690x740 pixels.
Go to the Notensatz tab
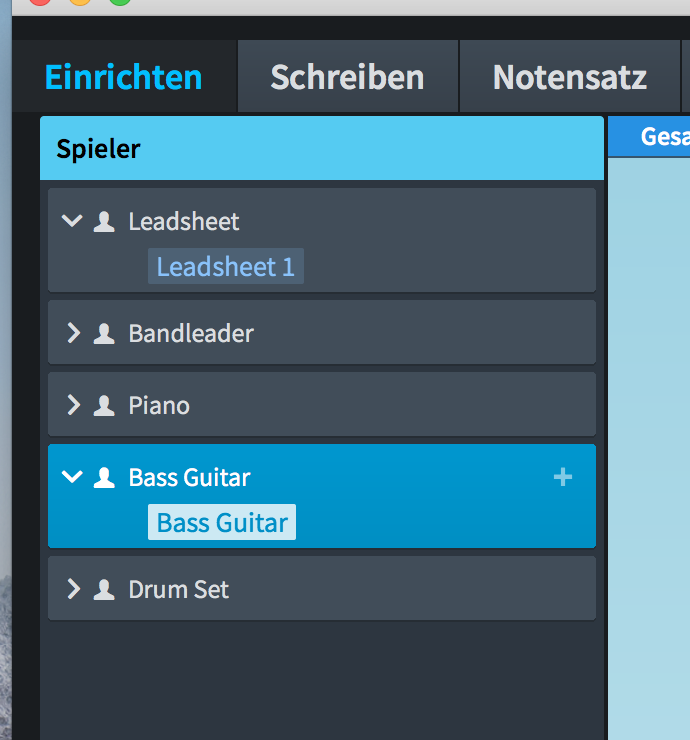pos(570,77)
